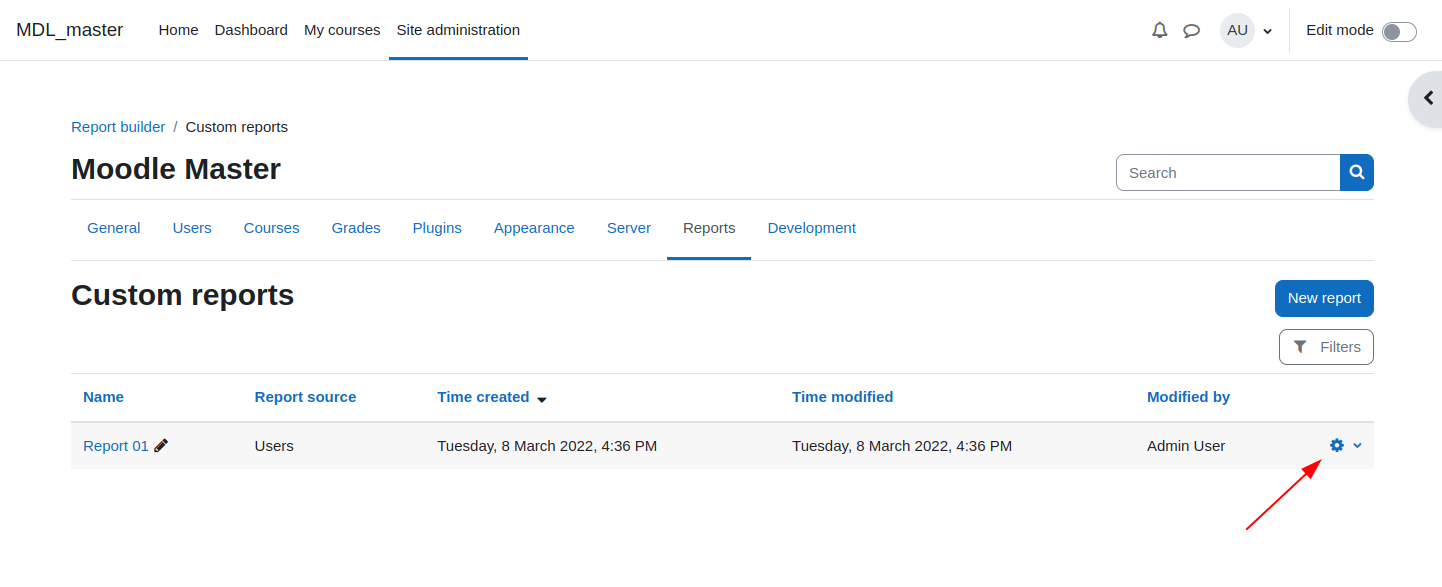Open My courses in top navigation
Screen dimensions: 1442x587
point(342,30)
